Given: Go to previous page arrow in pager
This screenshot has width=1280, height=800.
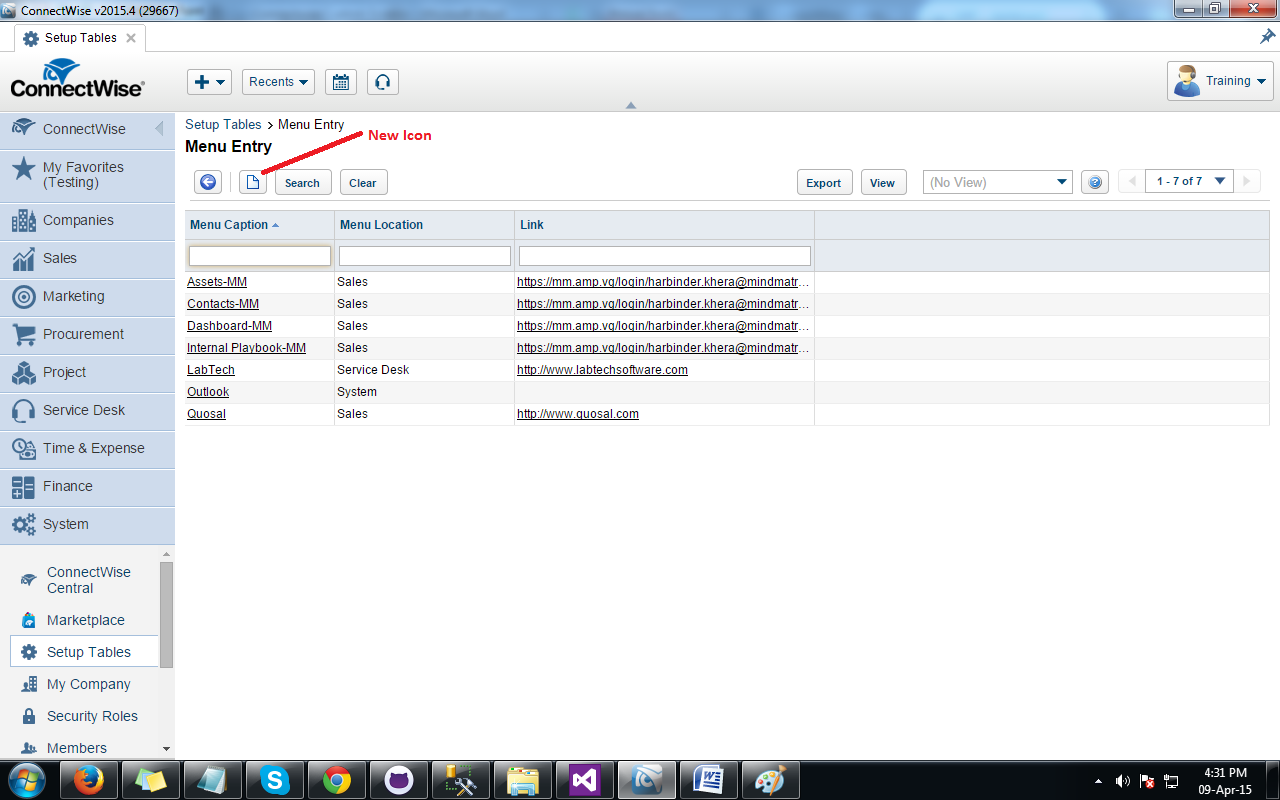Looking at the screenshot, I should tap(1132, 181).
